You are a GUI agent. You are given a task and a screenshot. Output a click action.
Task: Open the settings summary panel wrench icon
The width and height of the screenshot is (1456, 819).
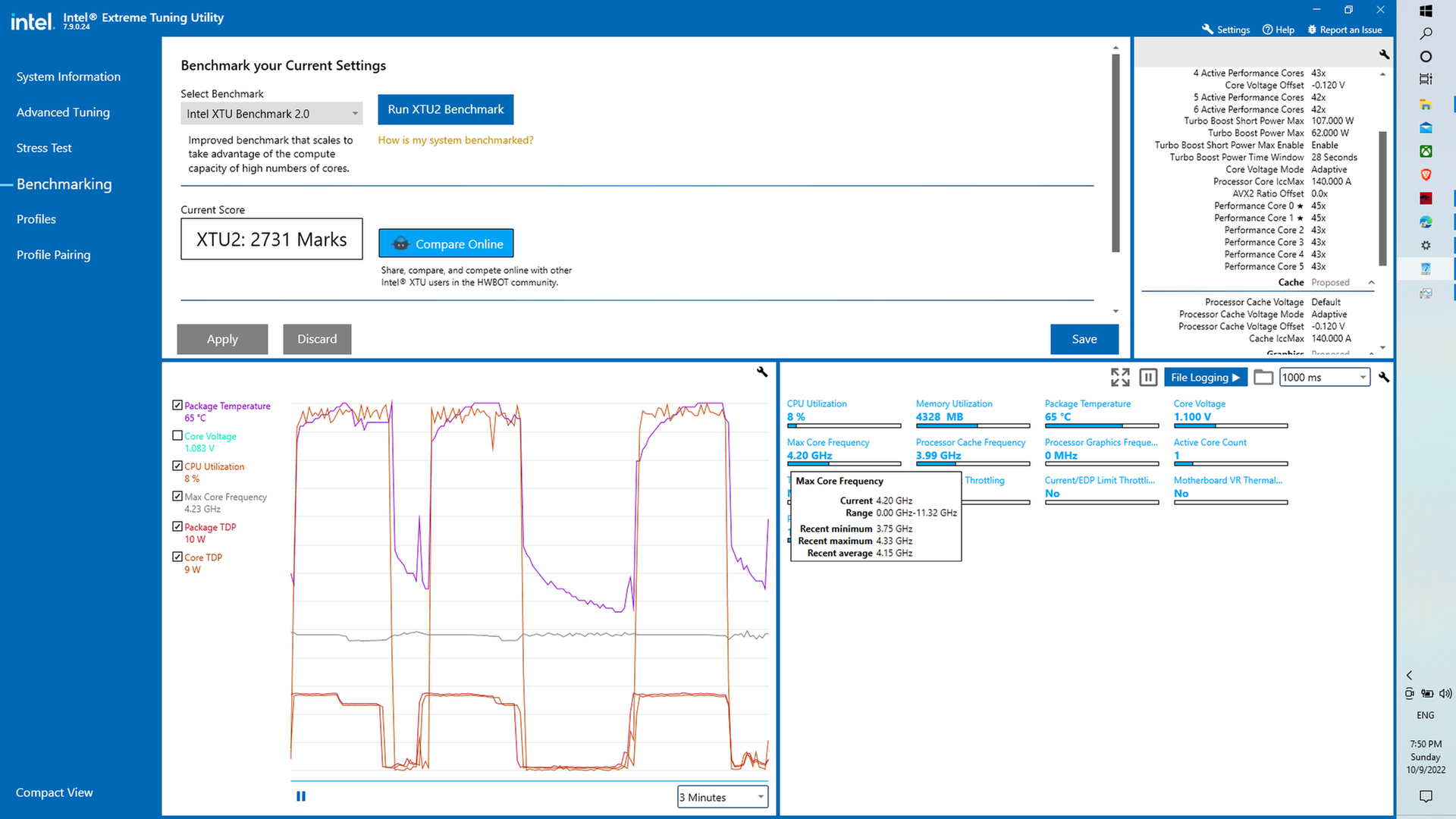tap(1384, 55)
